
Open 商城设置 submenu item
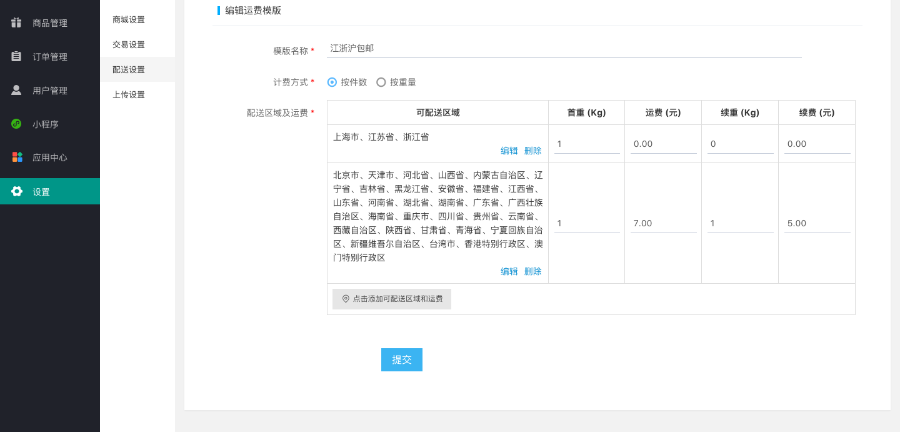click(128, 19)
